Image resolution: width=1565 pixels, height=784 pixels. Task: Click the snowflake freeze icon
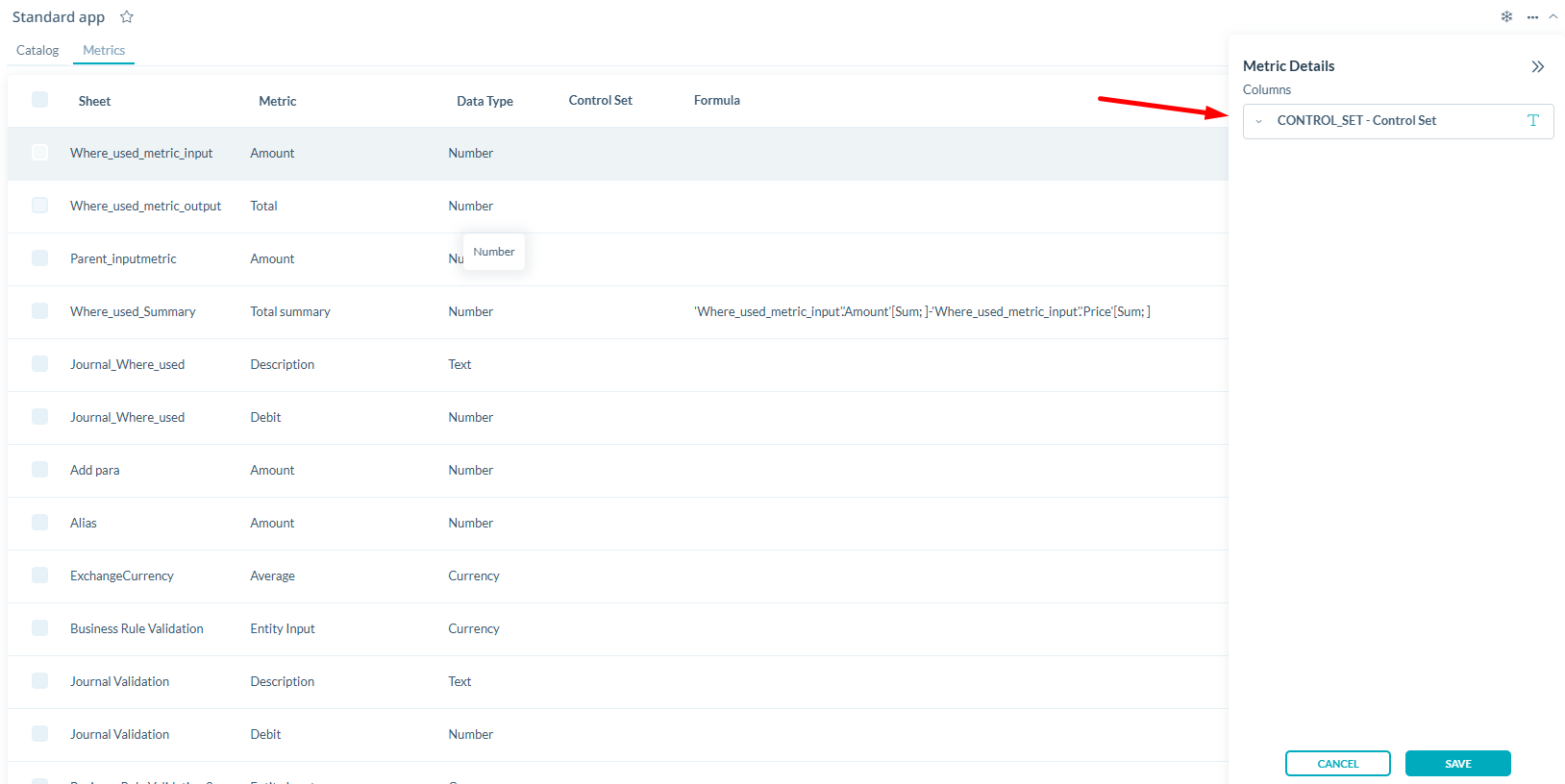(x=1506, y=16)
